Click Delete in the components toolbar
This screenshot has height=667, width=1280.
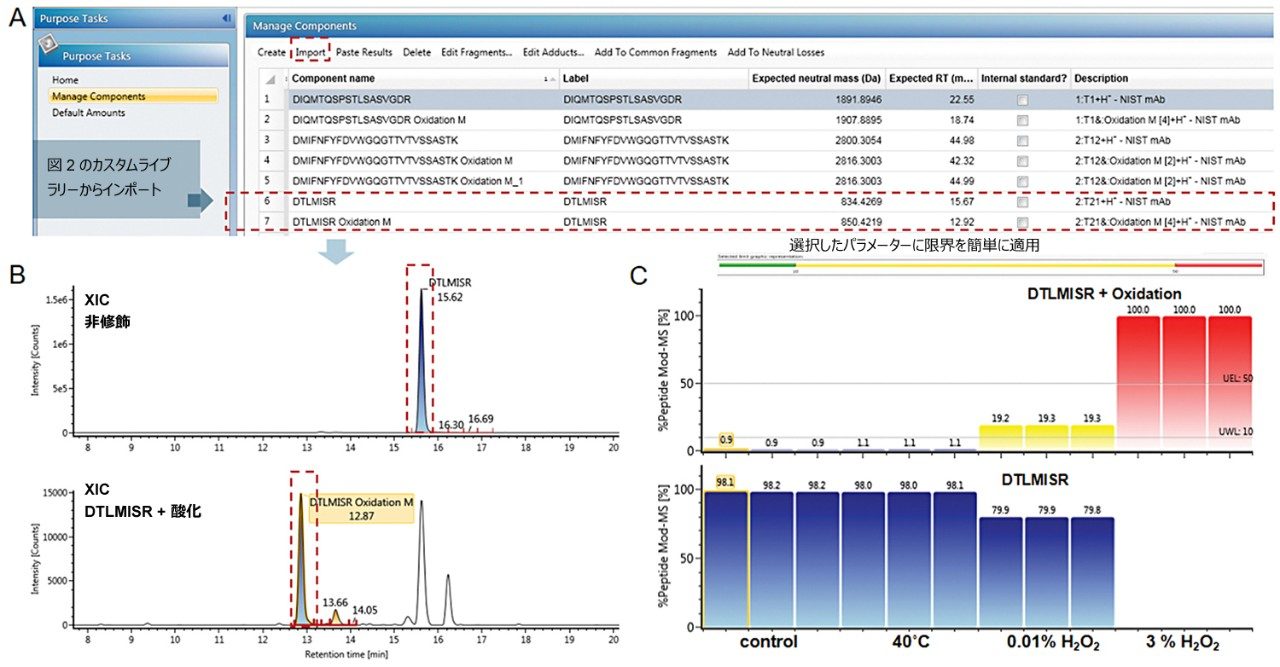pos(417,52)
